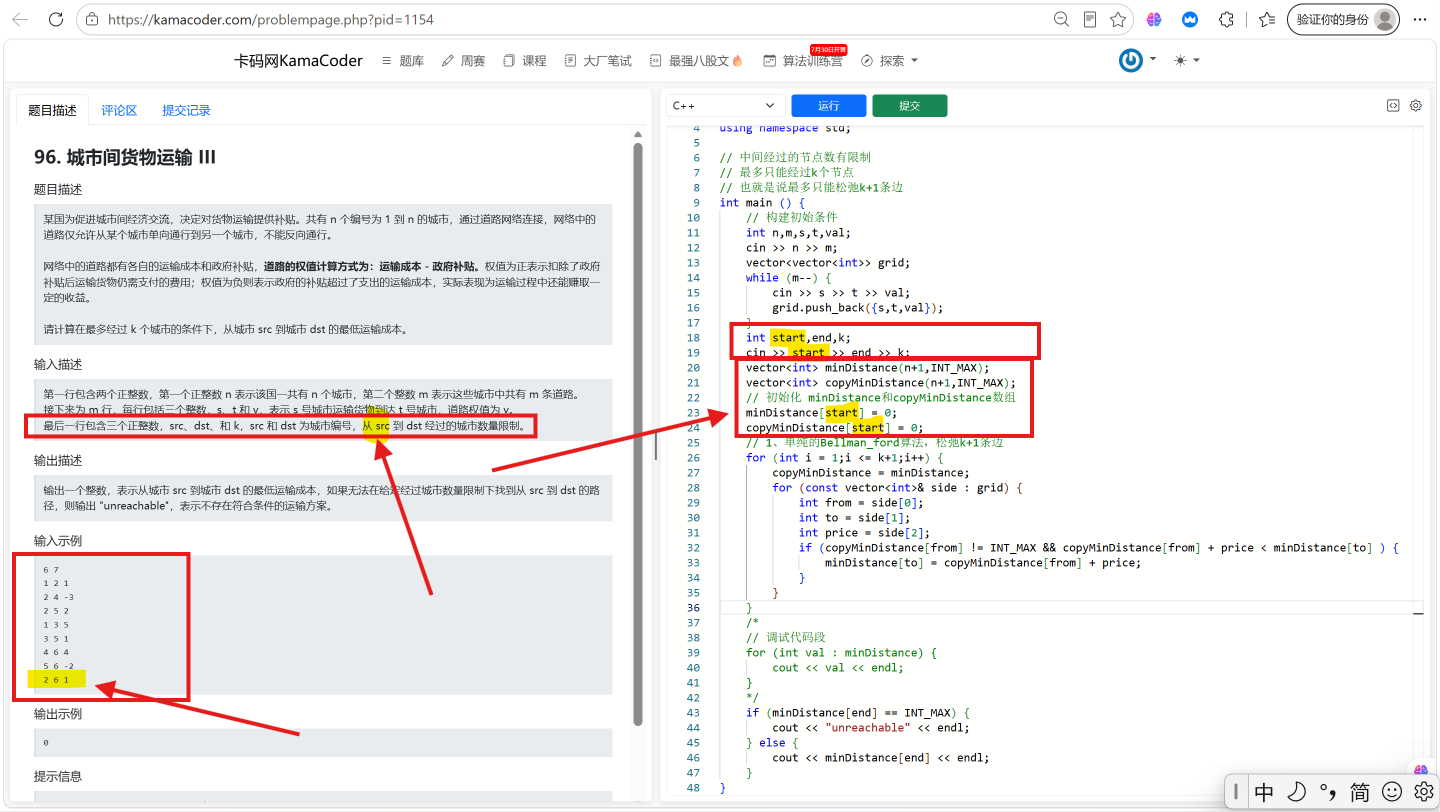1440x812 pixels.
Task: Open the 周赛 menu item
Action: [463, 61]
